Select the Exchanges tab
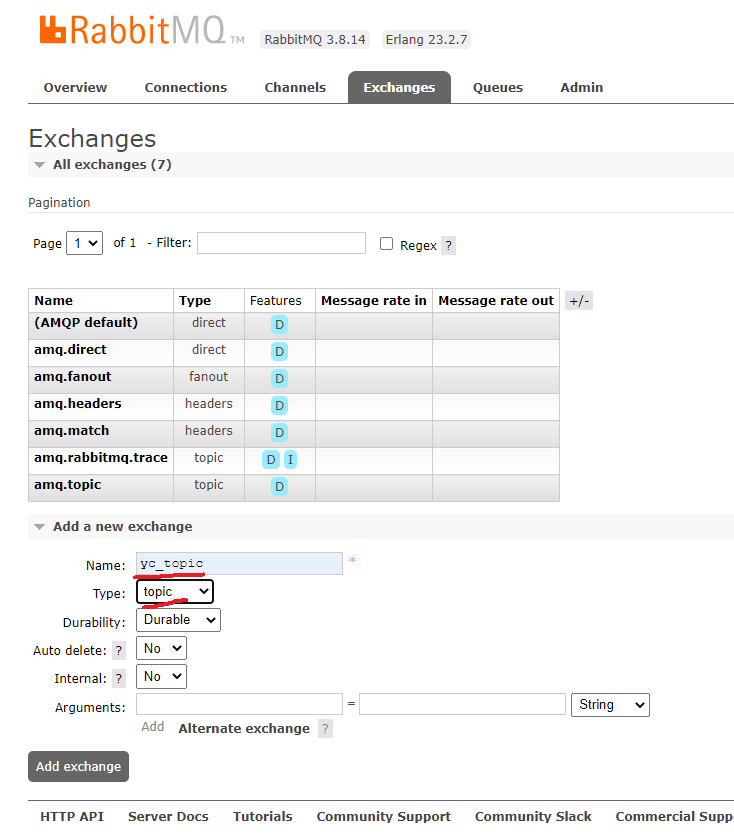Viewport: 734px width, 840px height. [x=399, y=87]
